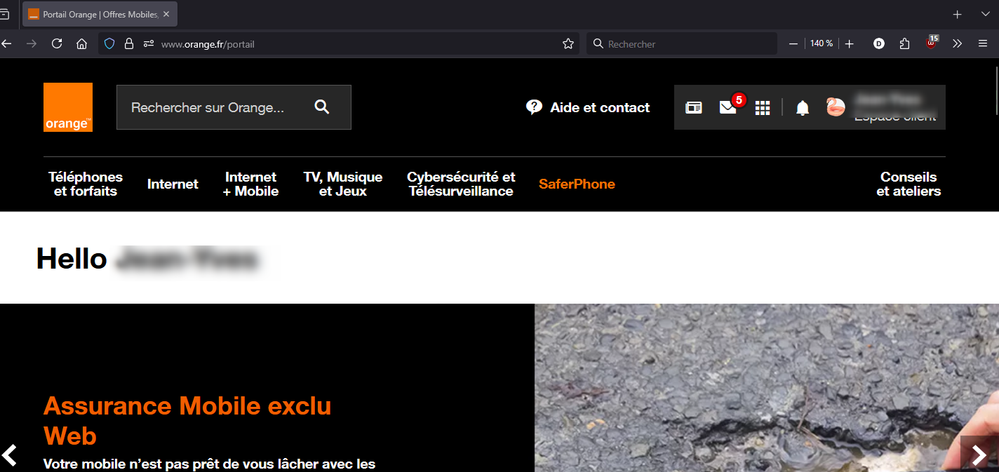The height and width of the screenshot is (472, 999).
Task: Open a new tab with plus
Action: tap(957, 14)
